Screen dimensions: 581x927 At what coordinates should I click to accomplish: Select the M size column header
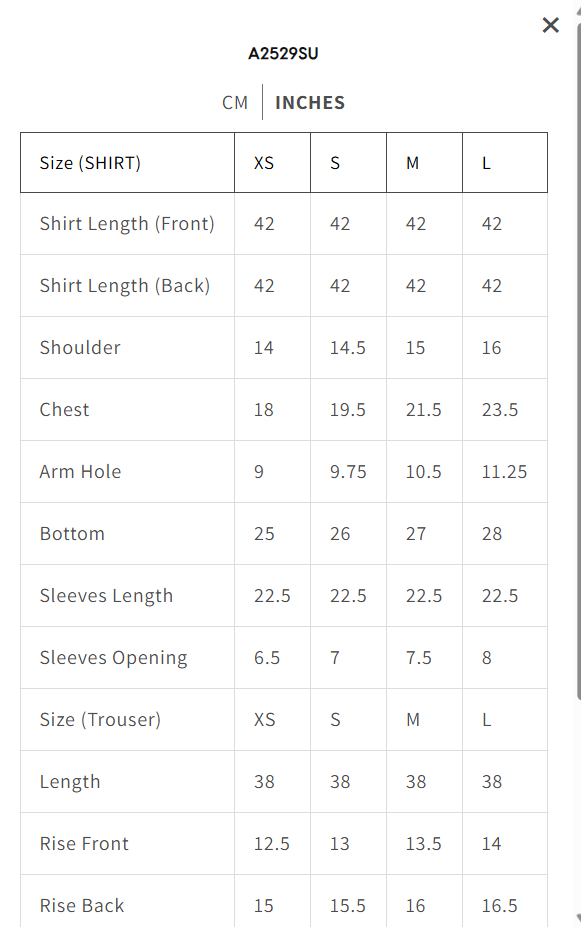pyautogui.click(x=412, y=162)
